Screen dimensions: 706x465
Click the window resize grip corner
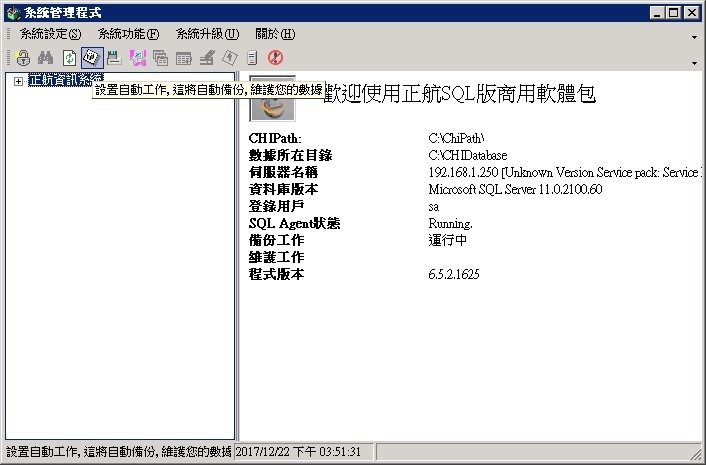696,454
